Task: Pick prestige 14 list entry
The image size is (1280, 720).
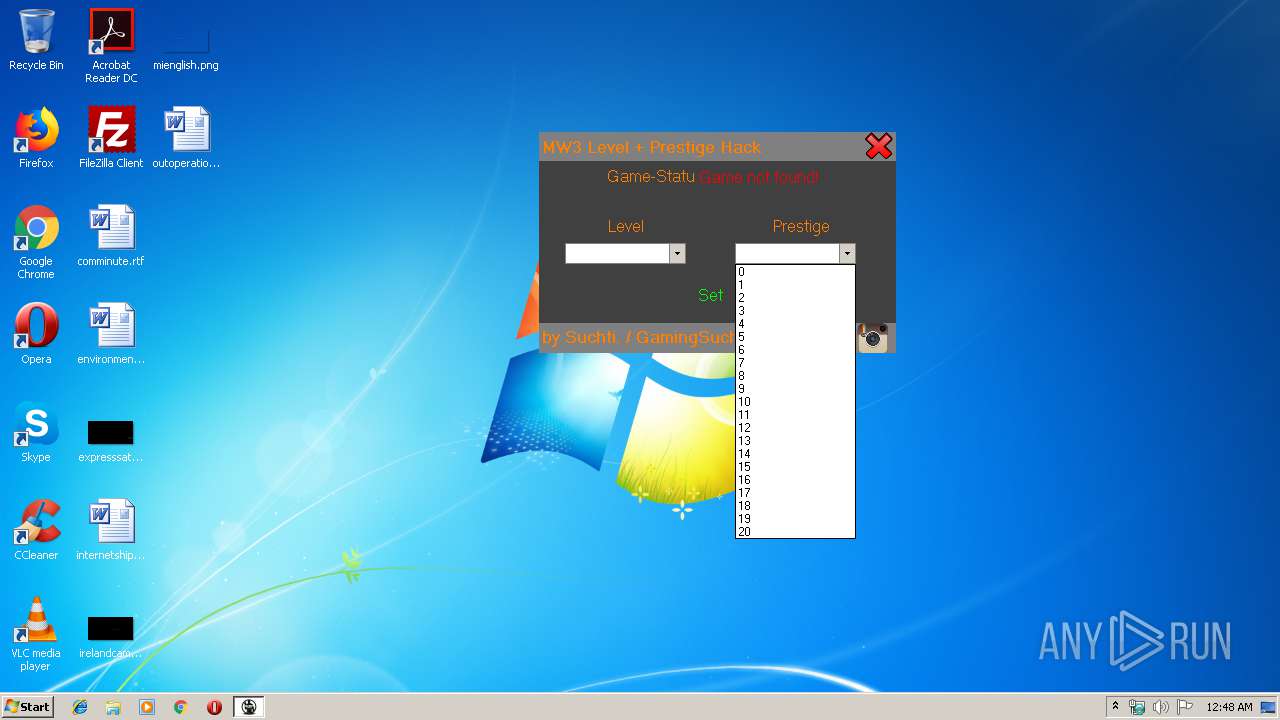Action: (795, 454)
